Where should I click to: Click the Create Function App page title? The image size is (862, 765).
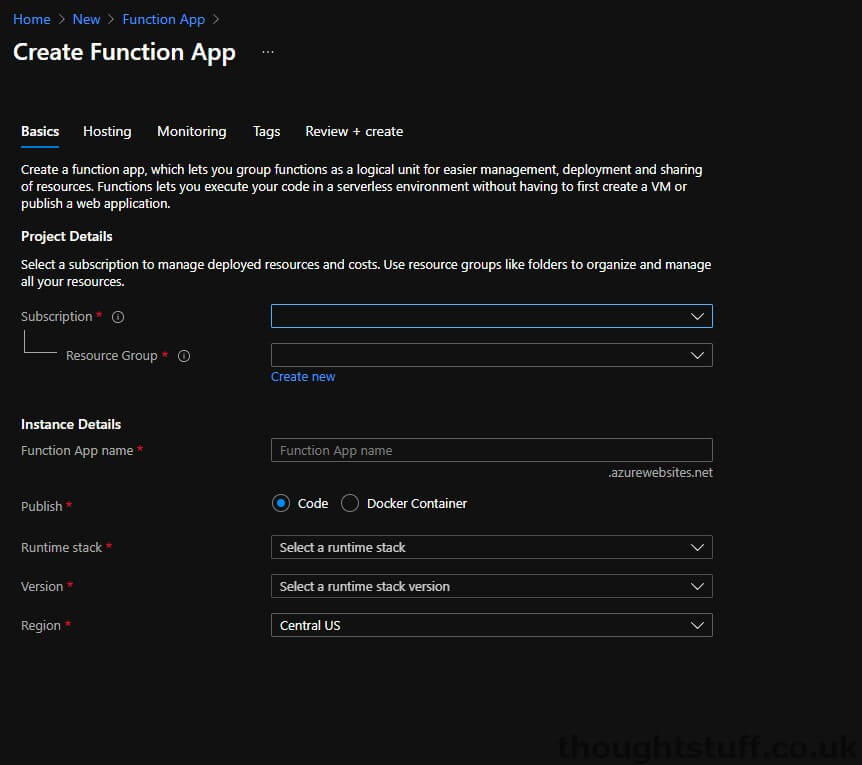[x=124, y=53]
